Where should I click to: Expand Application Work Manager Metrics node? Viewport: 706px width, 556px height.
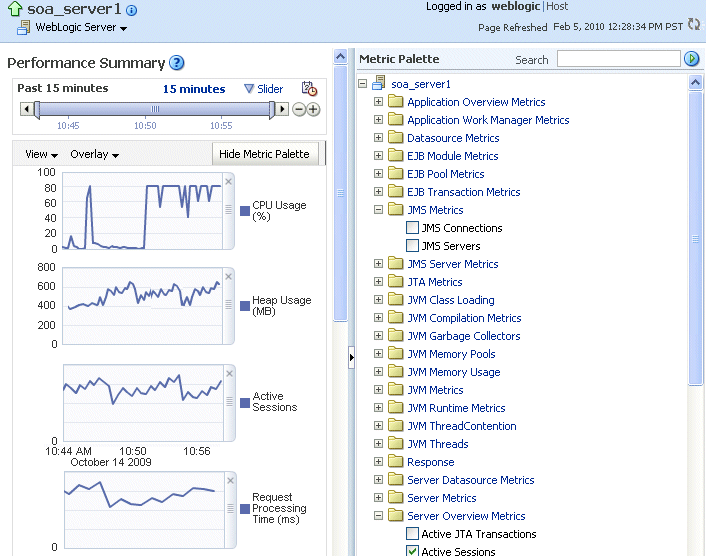click(x=378, y=119)
